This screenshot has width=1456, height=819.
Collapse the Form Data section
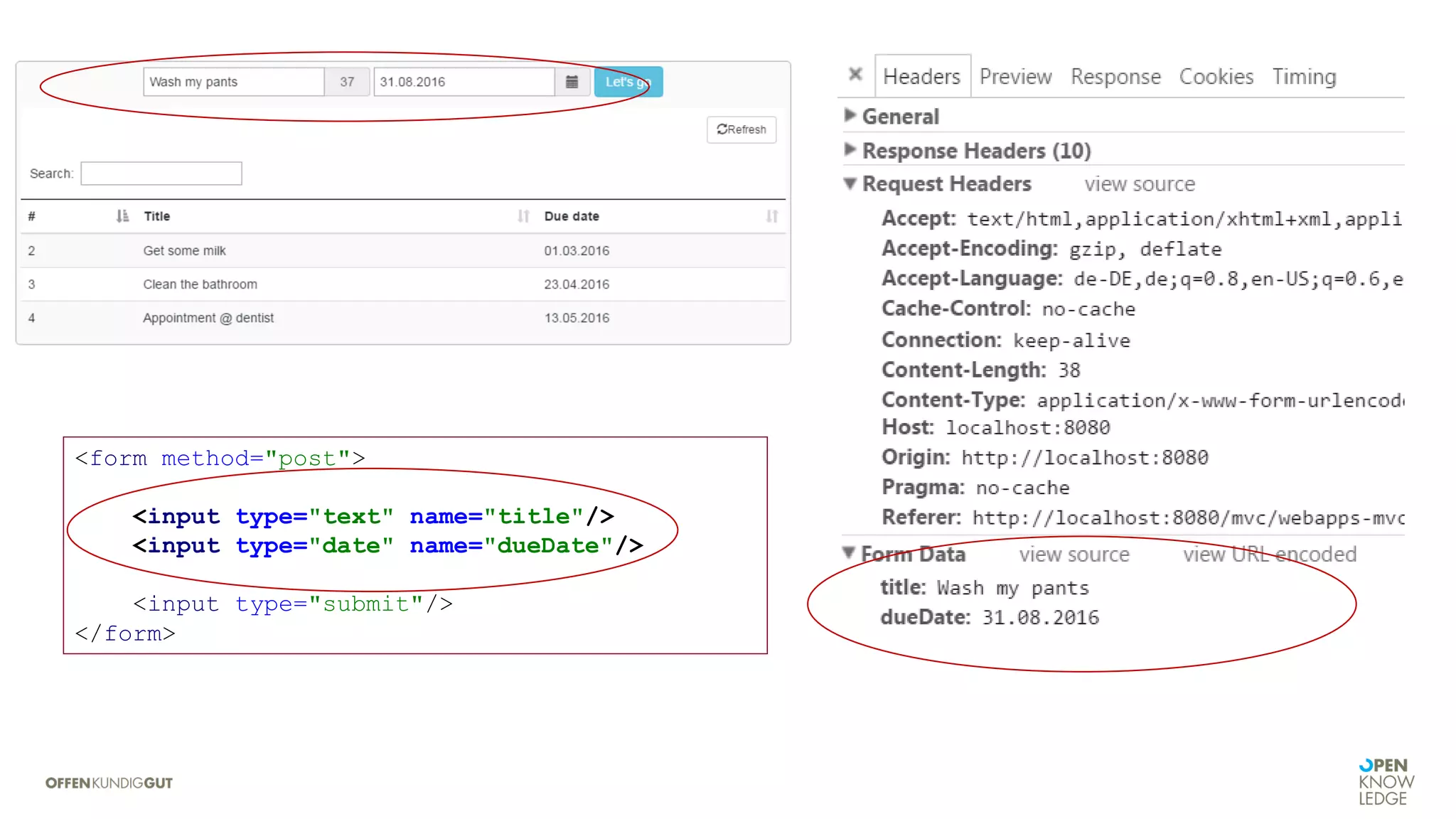tap(848, 553)
